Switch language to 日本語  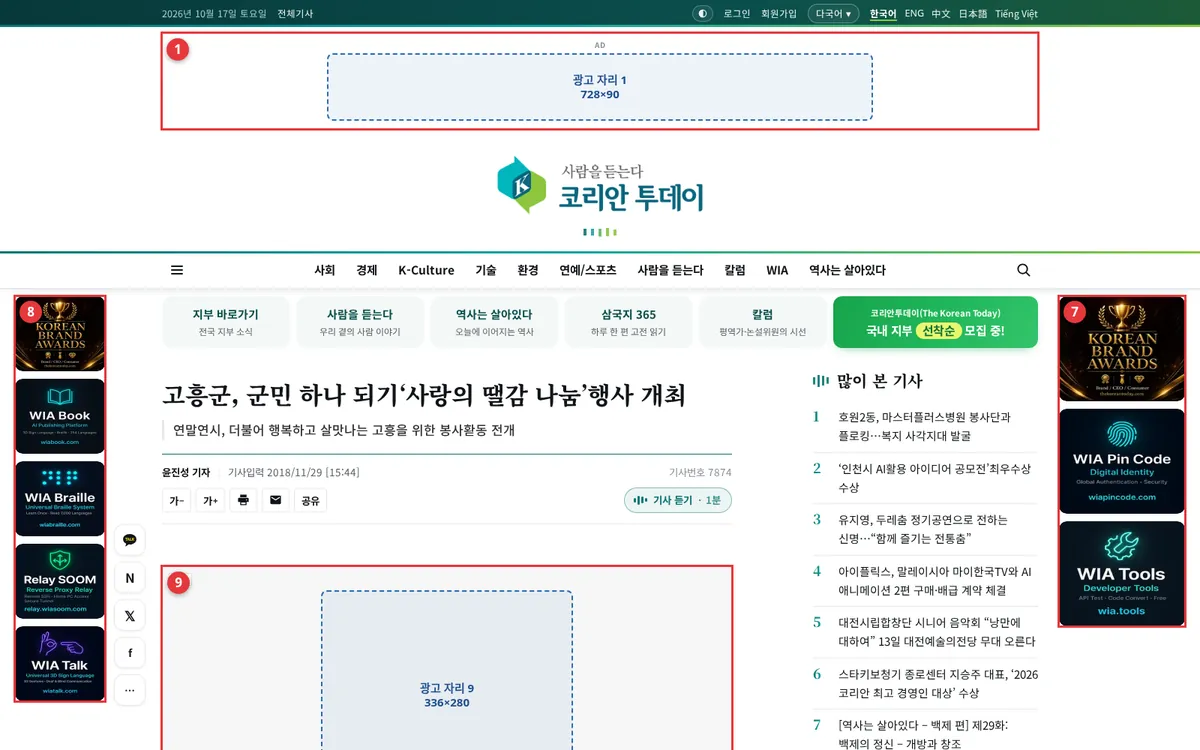pos(973,14)
